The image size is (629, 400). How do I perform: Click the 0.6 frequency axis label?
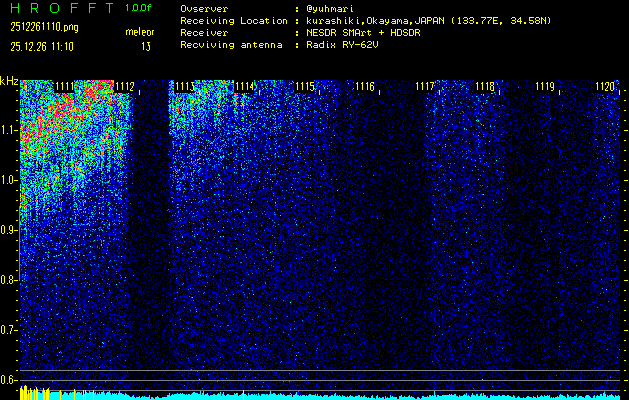coord(9,380)
